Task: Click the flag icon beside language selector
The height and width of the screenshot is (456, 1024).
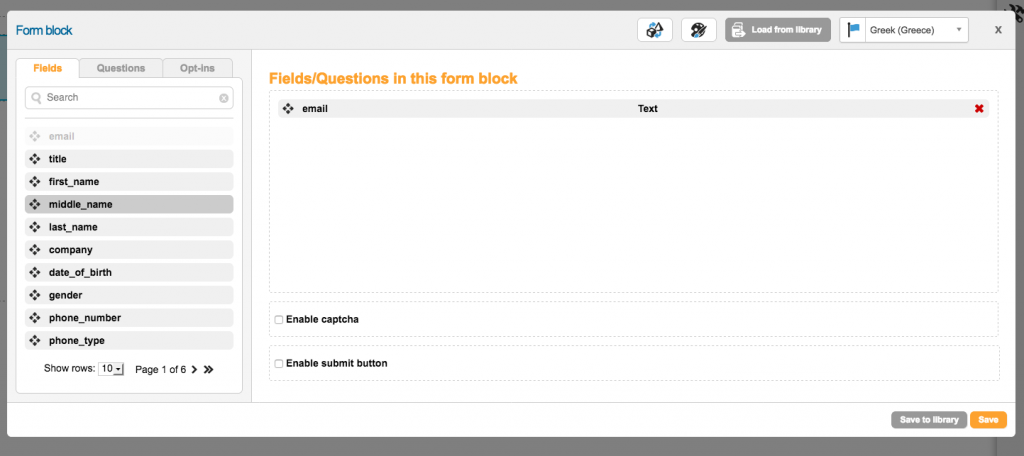Action: point(854,30)
